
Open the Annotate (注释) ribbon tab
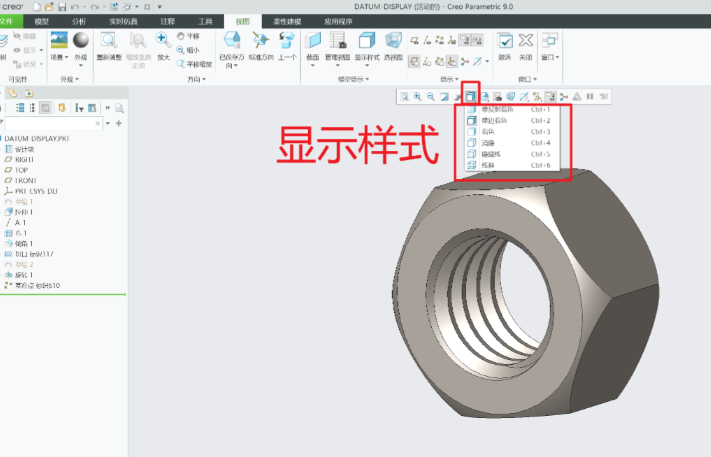pos(168,20)
